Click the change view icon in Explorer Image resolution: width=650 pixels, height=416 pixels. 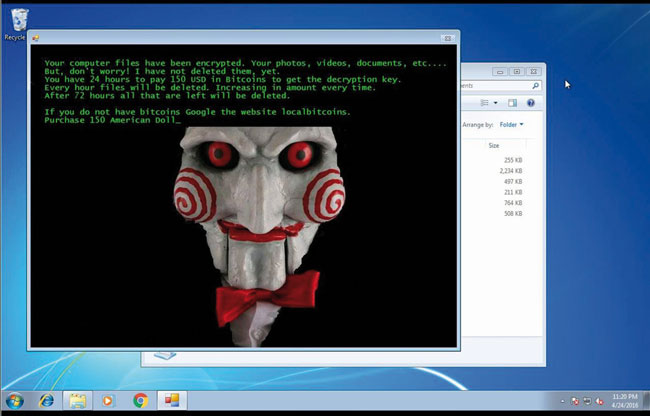(484, 103)
